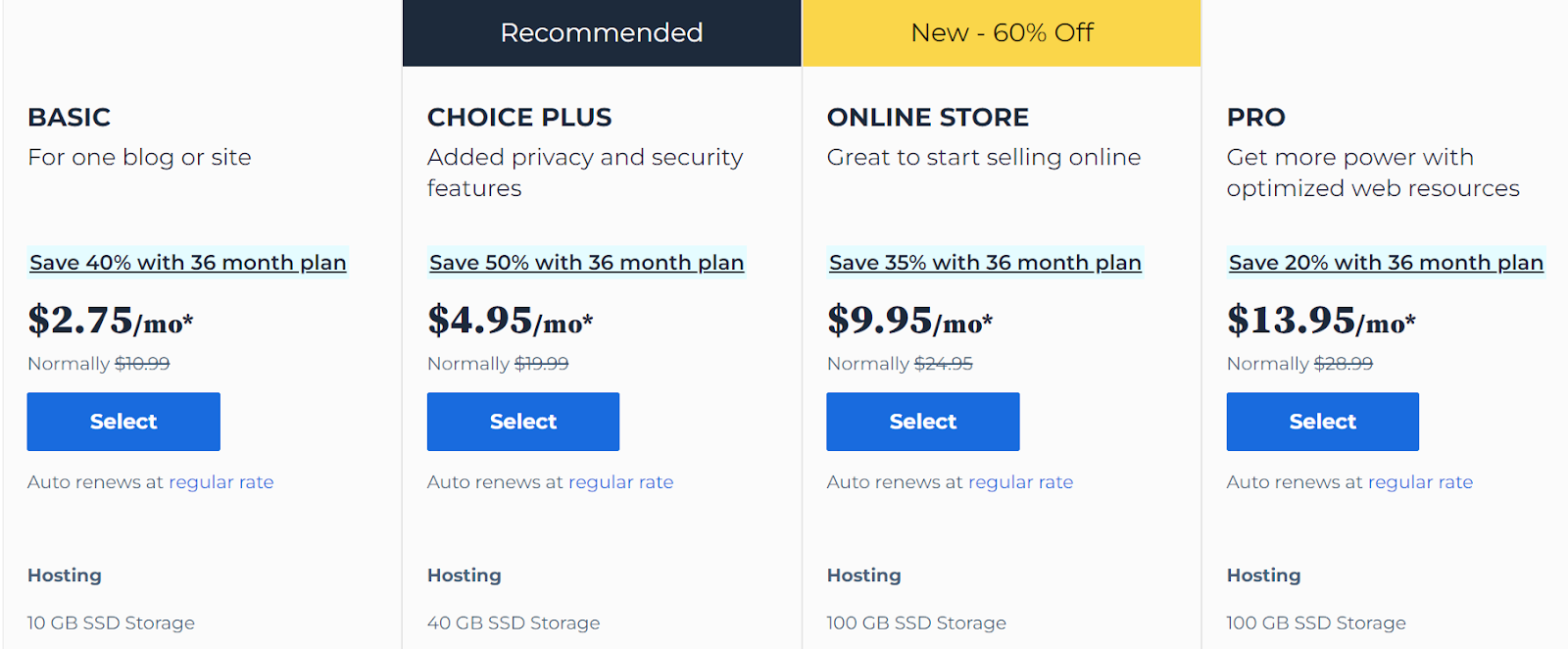Click the CHOICE PLUS plan heading
1568x649 pixels.
[x=519, y=118]
